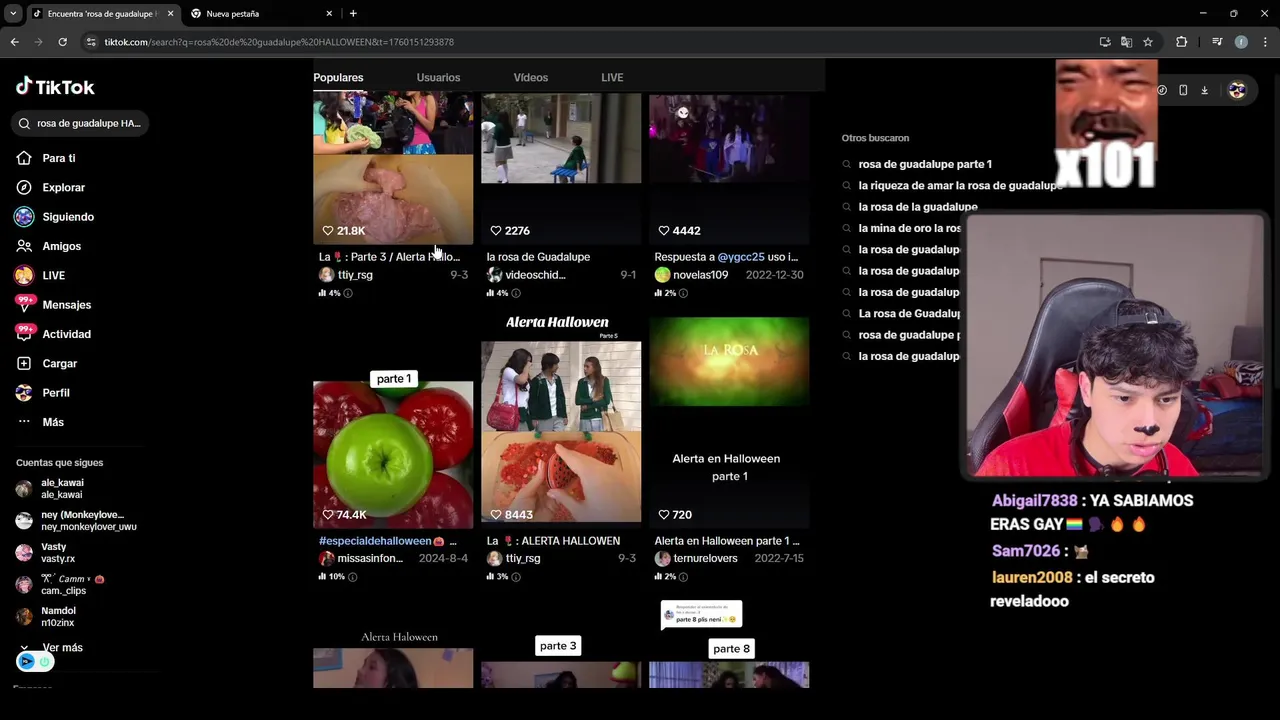
Task: Go to Explorar in the sidebar
Action: [x=51, y=187]
